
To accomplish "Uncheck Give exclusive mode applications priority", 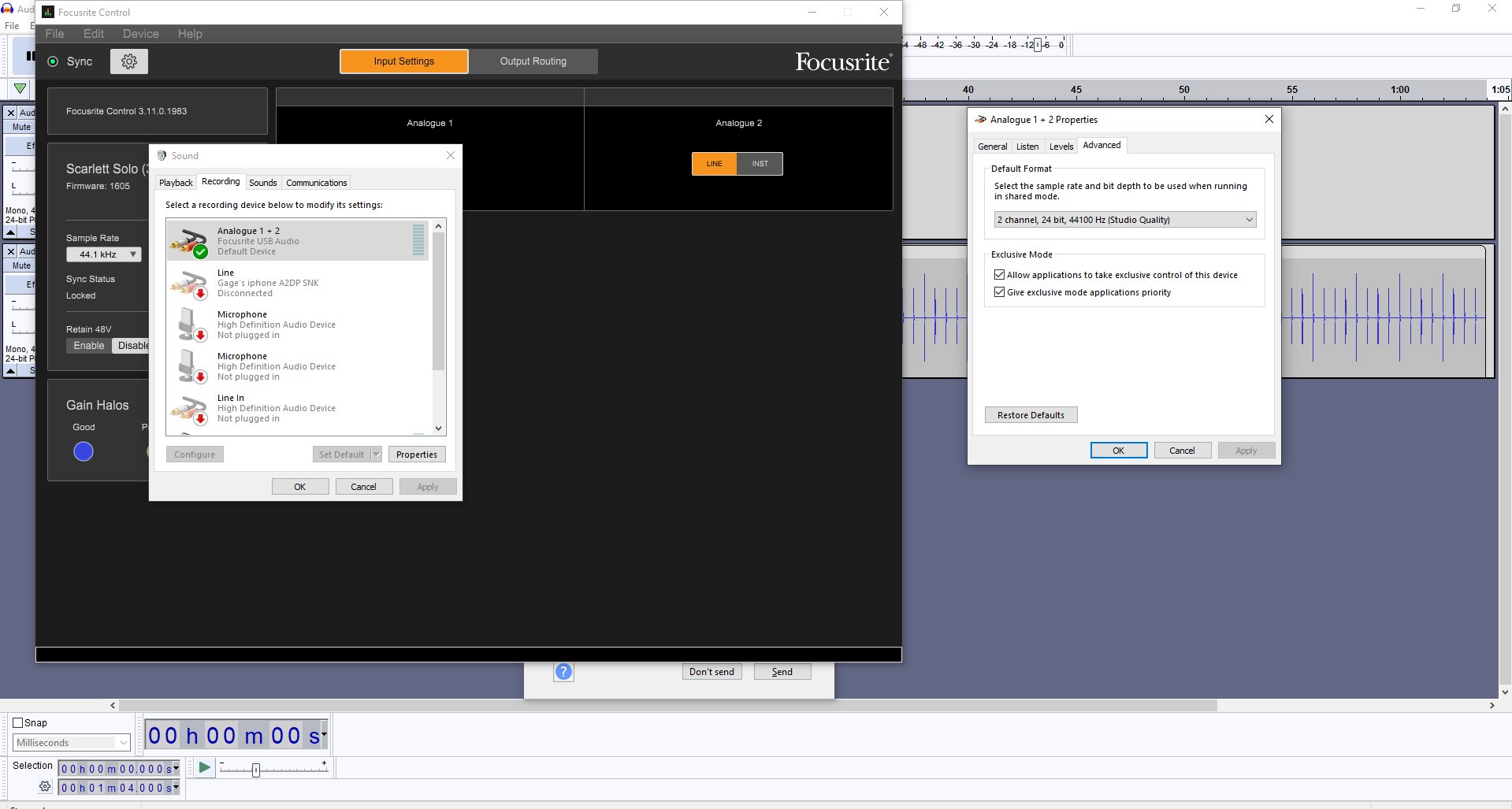I will [1000, 292].
